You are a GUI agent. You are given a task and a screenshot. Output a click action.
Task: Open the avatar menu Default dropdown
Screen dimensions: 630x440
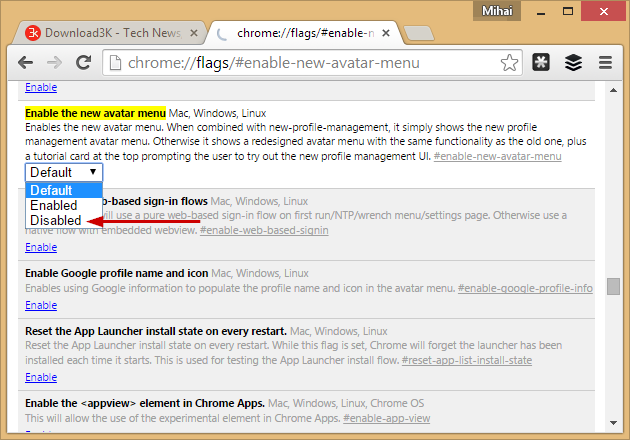(x=64, y=172)
